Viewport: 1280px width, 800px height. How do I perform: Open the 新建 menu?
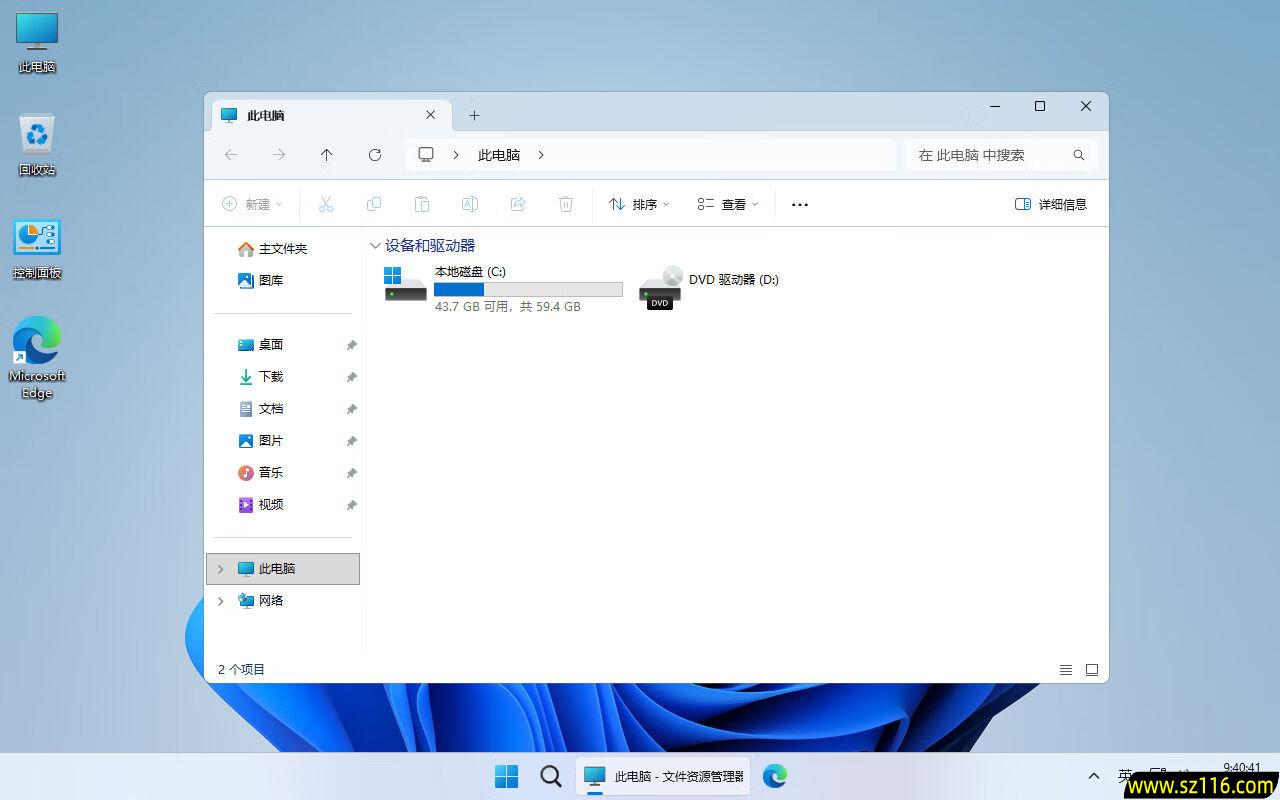click(x=252, y=204)
